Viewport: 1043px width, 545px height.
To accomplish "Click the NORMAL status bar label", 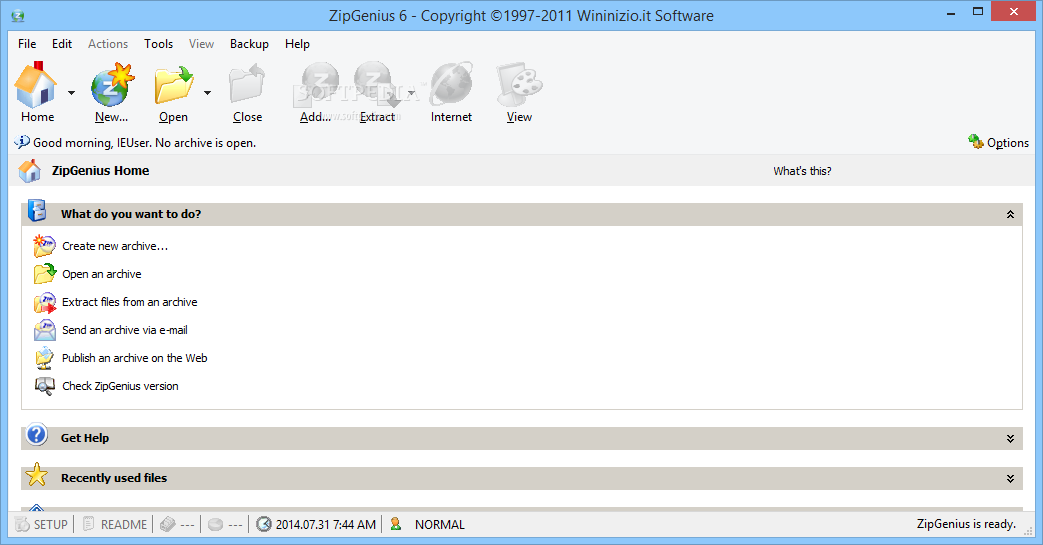I will [x=440, y=524].
